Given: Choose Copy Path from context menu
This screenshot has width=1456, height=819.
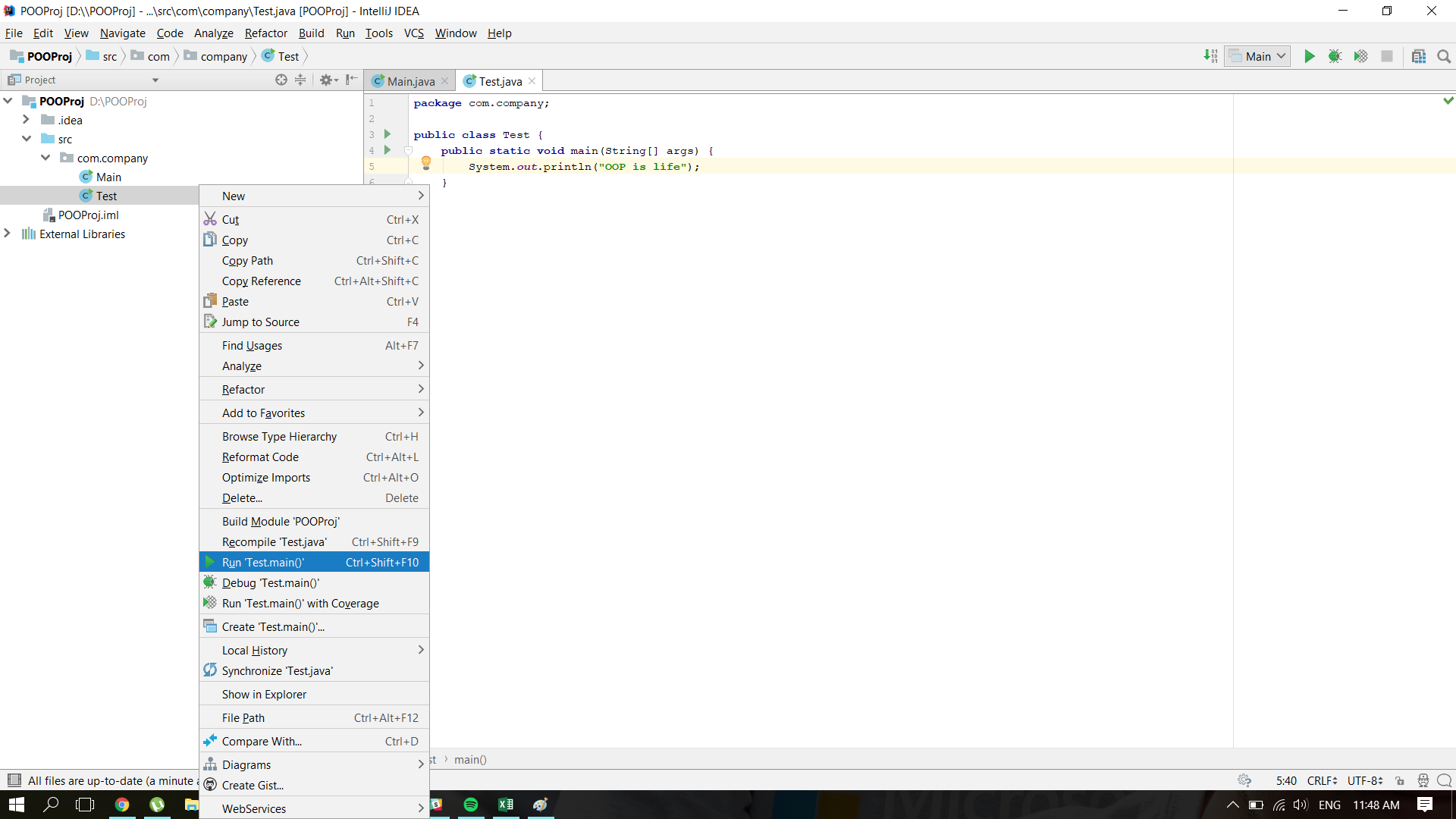Looking at the screenshot, I should [314, 260].
